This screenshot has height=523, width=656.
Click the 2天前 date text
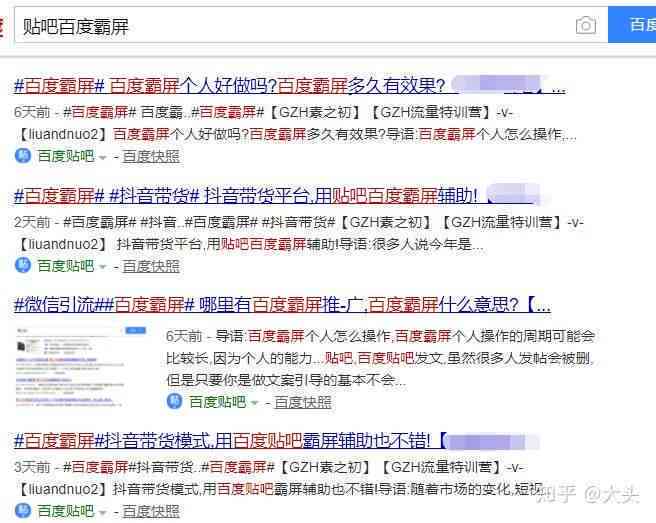click(x=32, y=222)
